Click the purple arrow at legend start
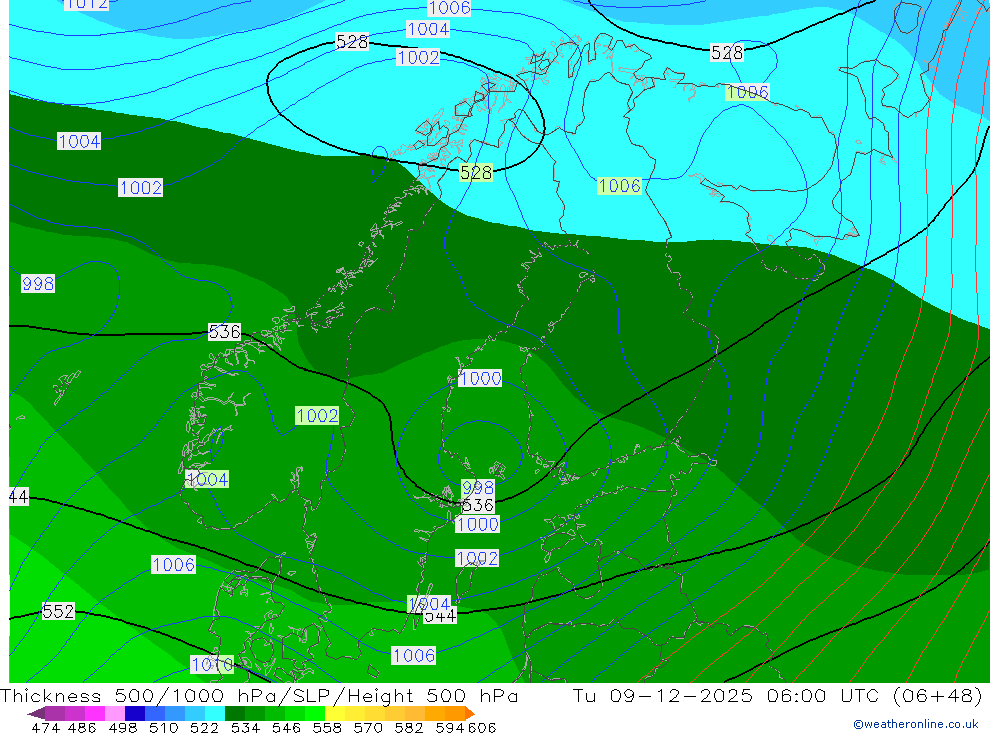The width and height of the screenshot is (1000, 733). click(x=36, y=713)
